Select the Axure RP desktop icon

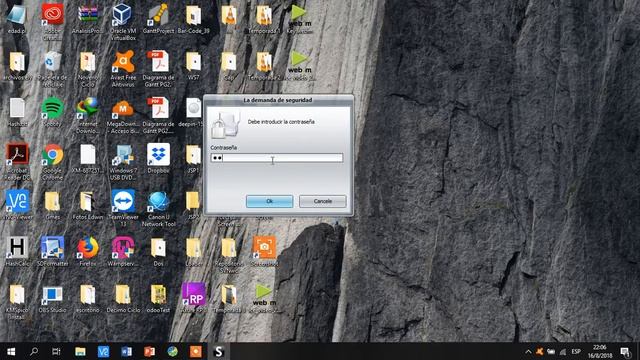(193, 298)
